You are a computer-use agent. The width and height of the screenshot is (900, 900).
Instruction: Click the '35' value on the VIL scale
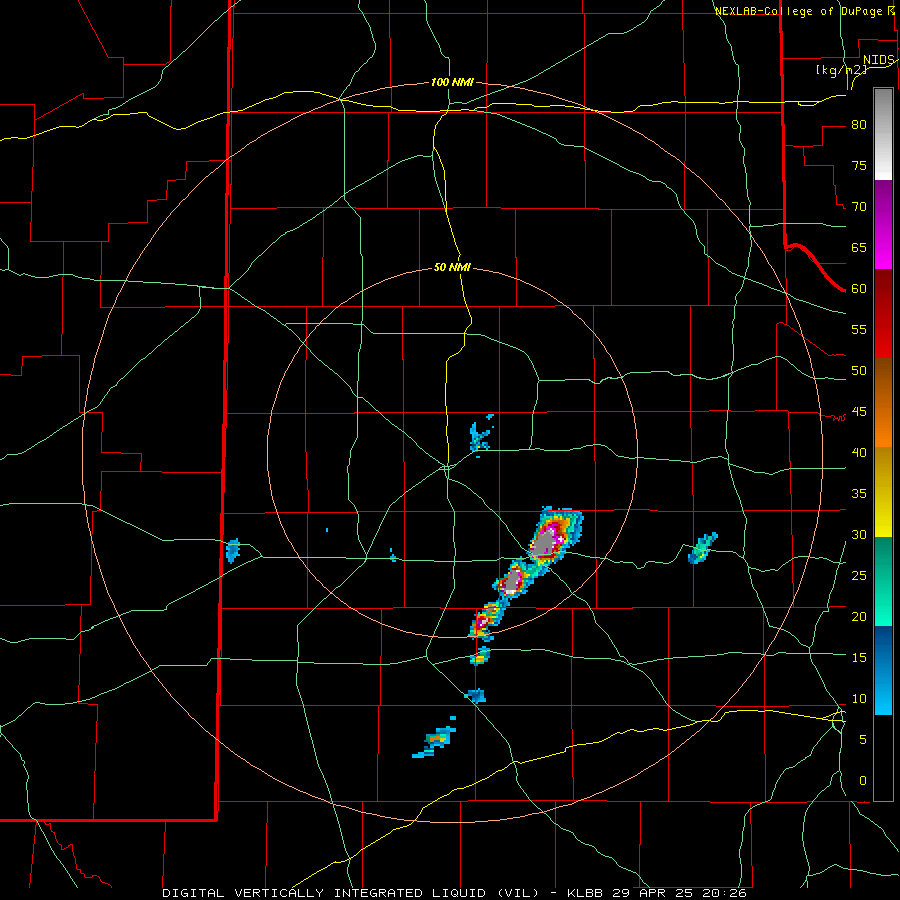859,494
